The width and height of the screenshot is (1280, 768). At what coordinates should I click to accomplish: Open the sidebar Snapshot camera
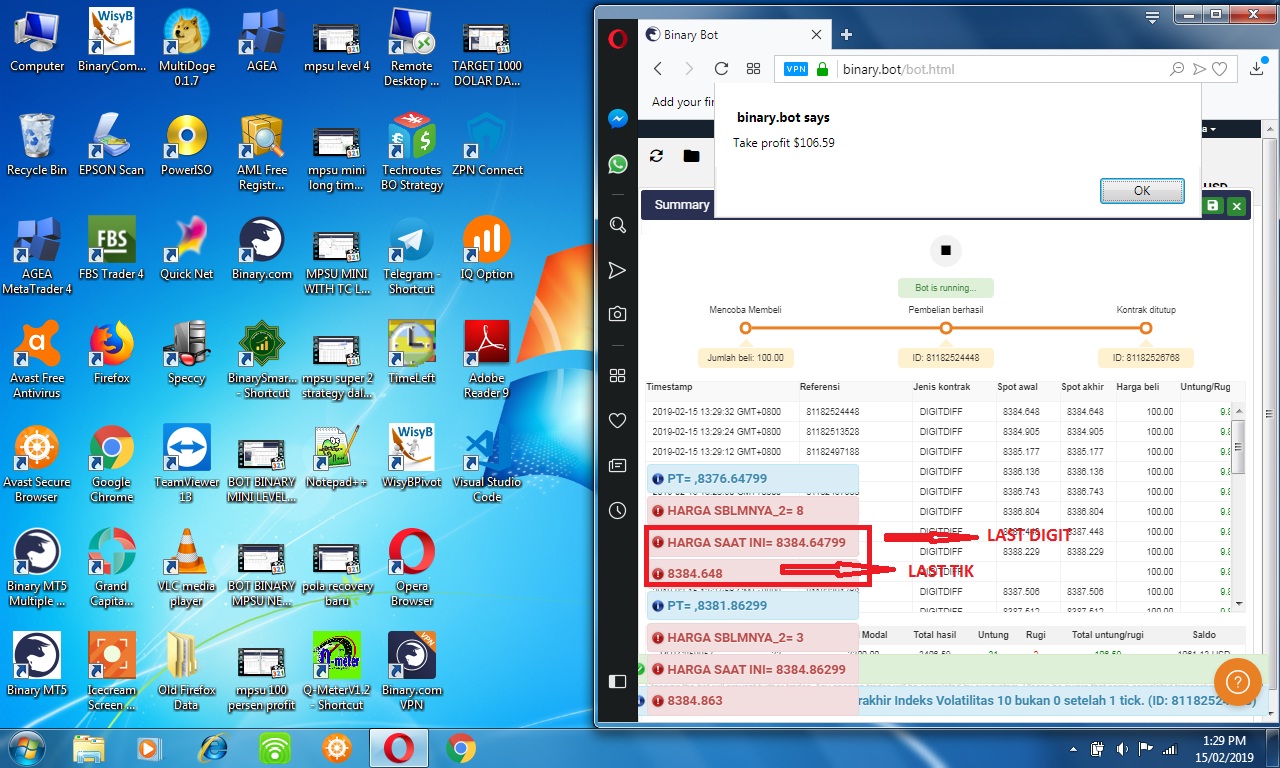click(618, 314)
